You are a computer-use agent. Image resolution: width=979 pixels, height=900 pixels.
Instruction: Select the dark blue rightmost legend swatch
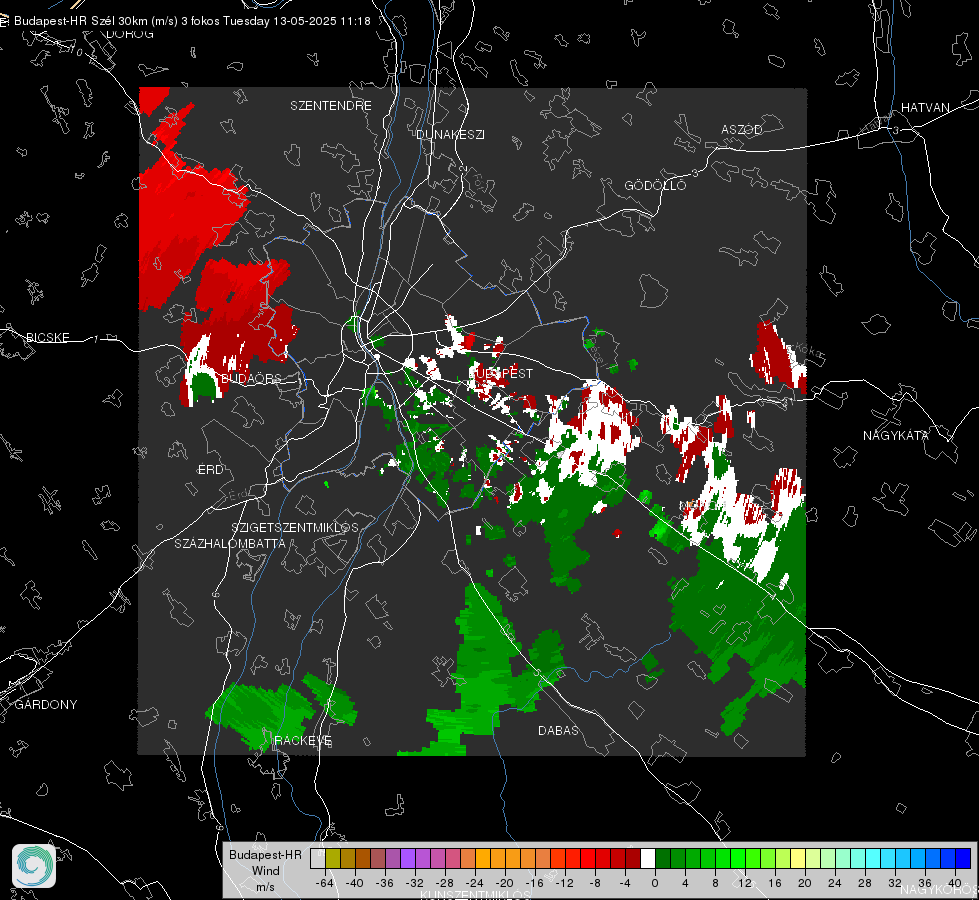tap(964, 859)
